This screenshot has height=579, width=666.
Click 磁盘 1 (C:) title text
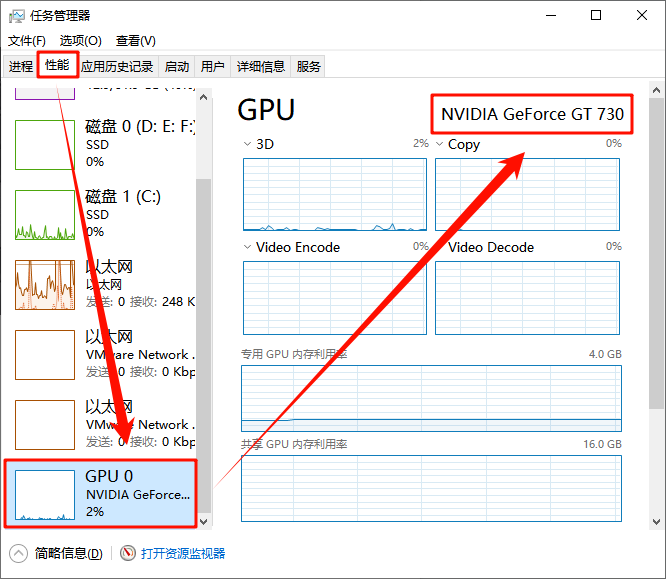123,197
